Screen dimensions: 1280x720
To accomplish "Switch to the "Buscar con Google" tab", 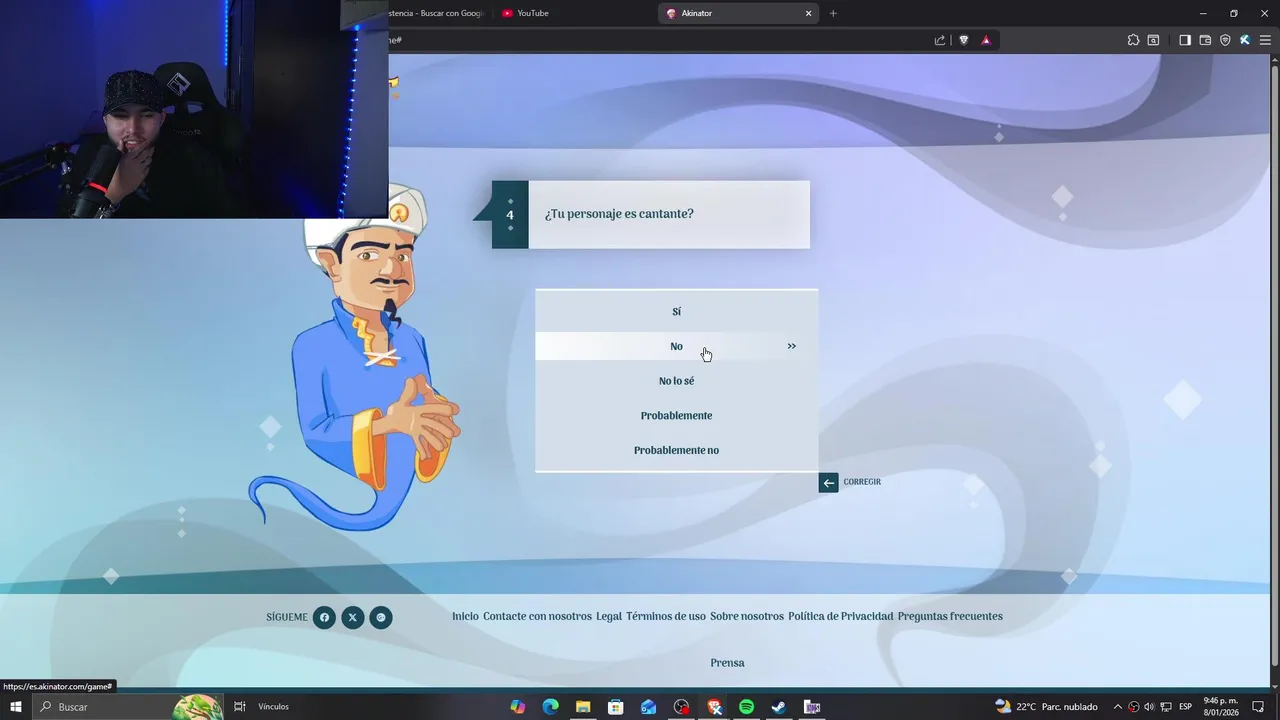I will coord(437,13).
